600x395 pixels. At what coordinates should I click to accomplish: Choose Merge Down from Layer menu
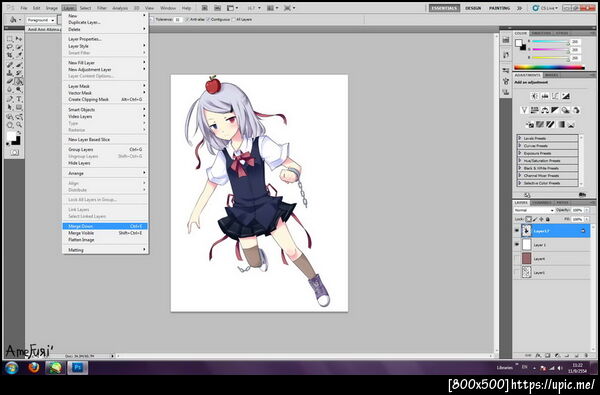[x=105, y=226]
